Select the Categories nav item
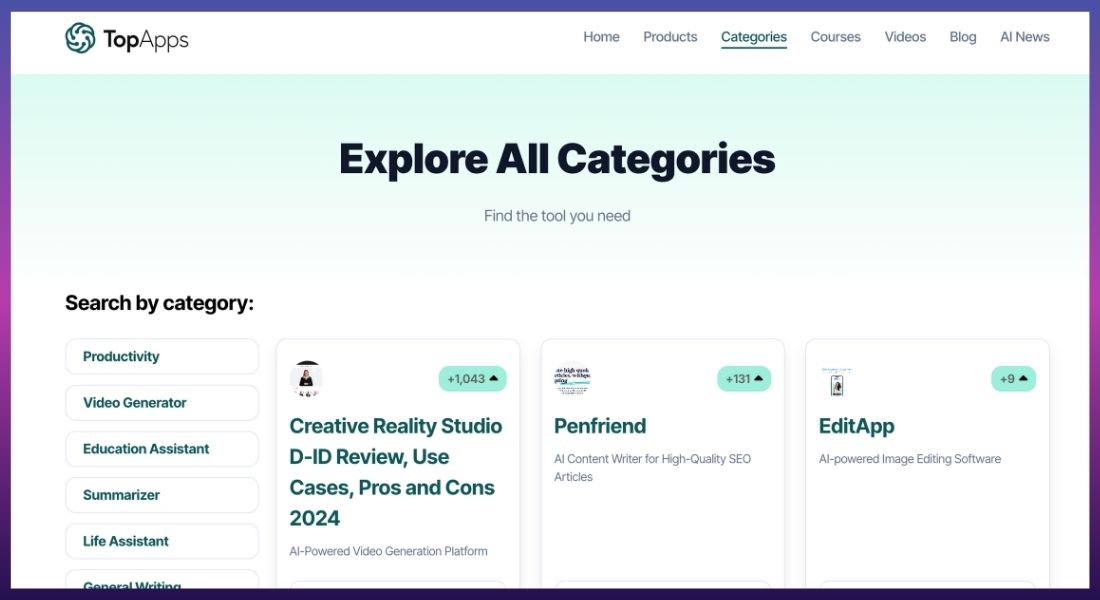The height and width of the screenshot is (600, 1100). pyautogui.click(x=753, y=37)
